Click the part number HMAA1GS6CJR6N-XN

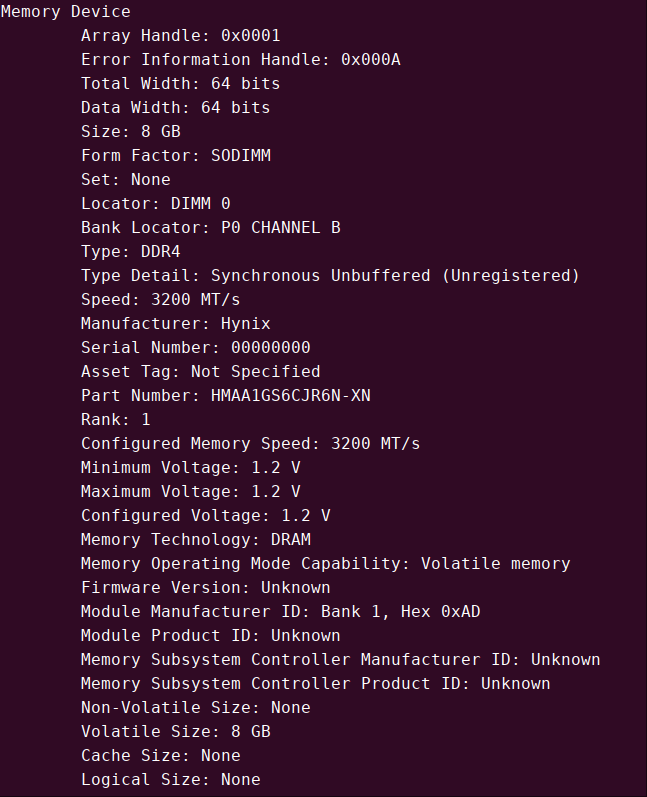pyautogui.click(x=291, y=395)
